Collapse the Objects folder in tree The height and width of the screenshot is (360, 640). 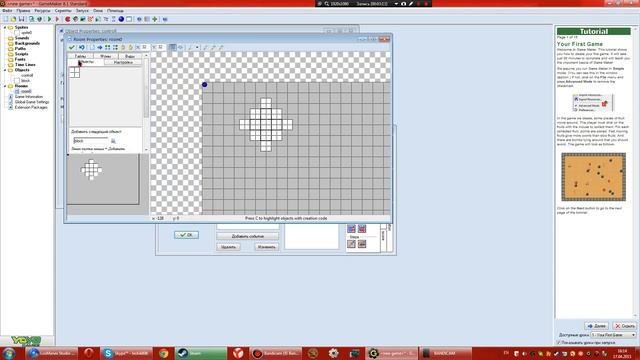pos(5,70)
